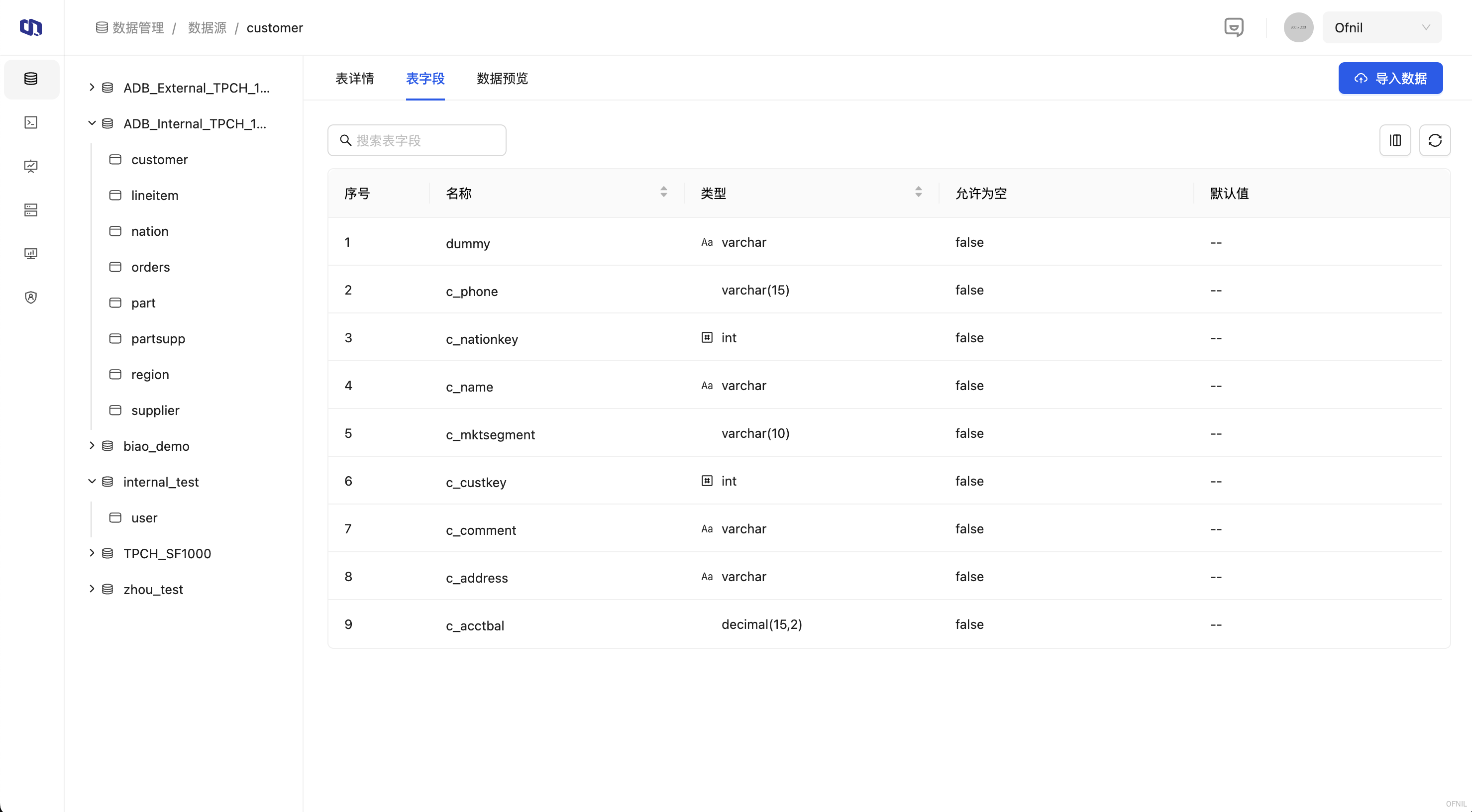
Task: Click the int type icon for c_nationkey
Action: click(x=707, y=337)
